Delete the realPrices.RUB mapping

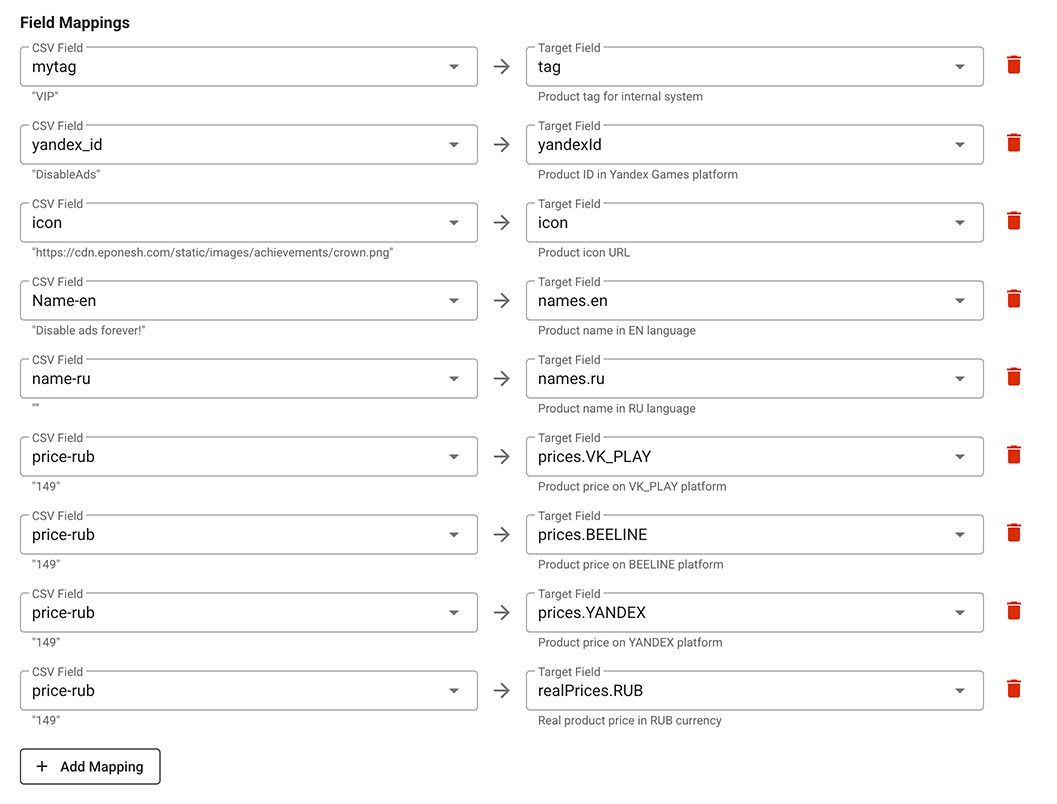coord(1013,690)
